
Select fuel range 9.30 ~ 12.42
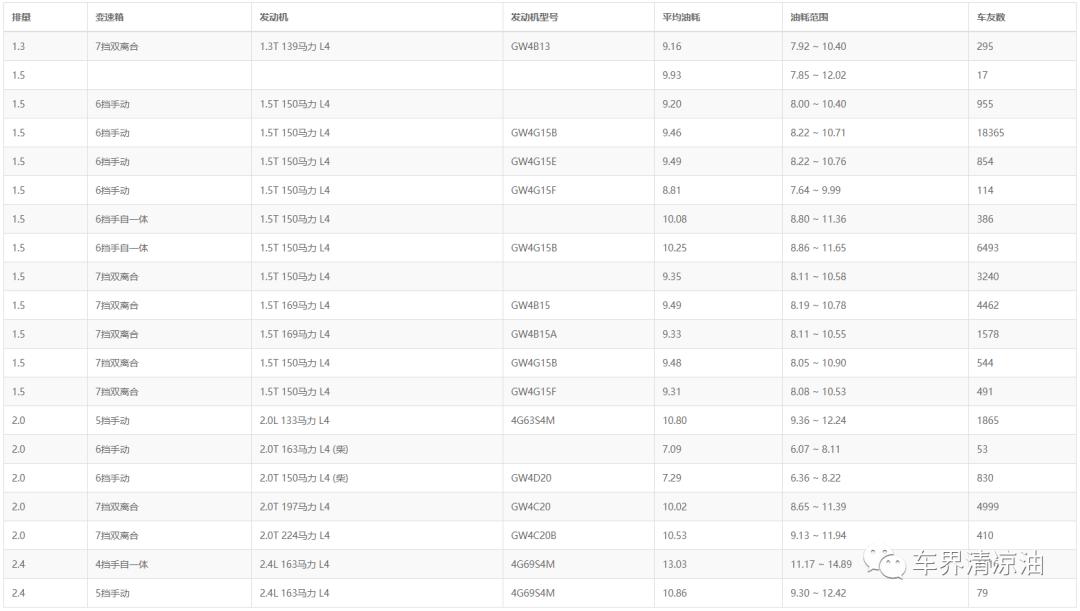coord(818,594)
